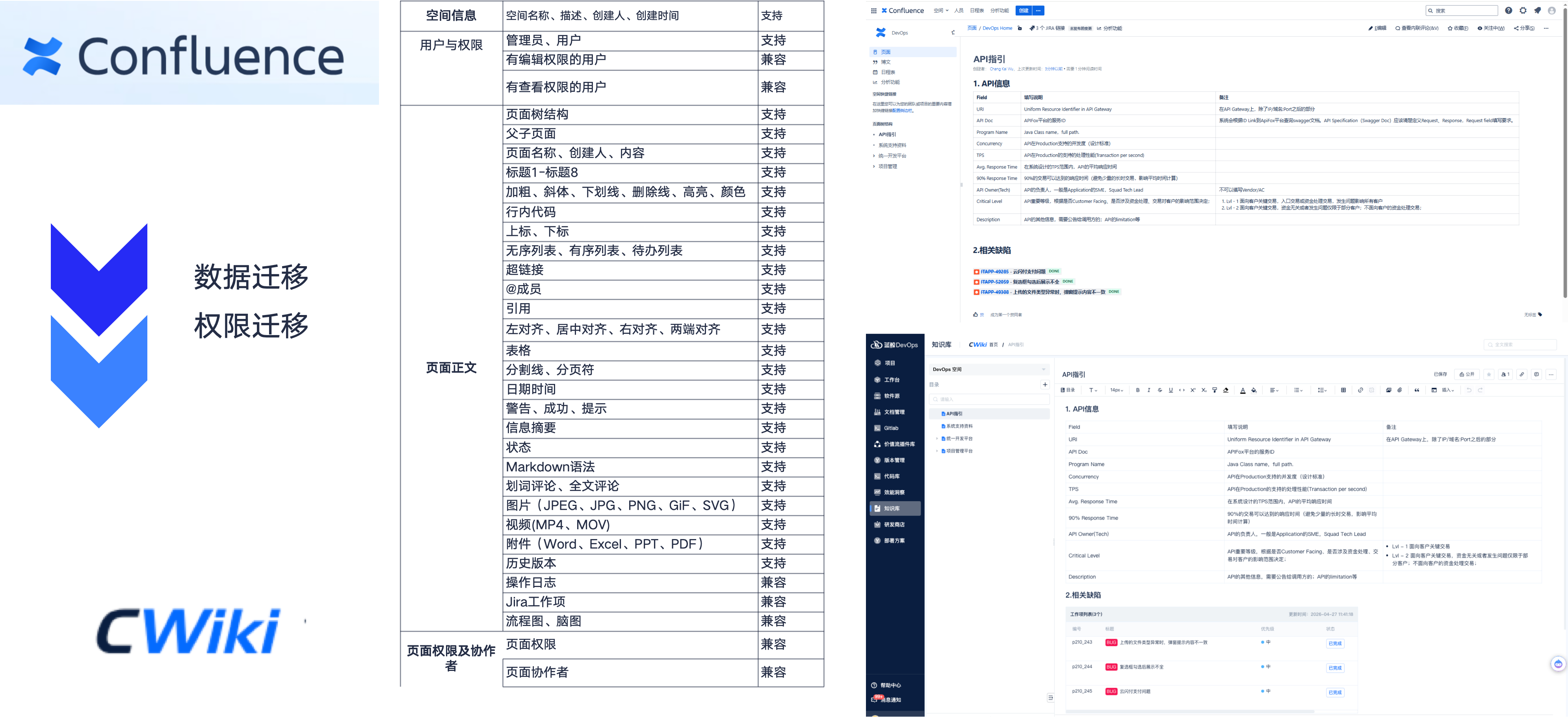
Task: Open the text alignment dropdown in CWiki
Action: [x=1274, y=390]
